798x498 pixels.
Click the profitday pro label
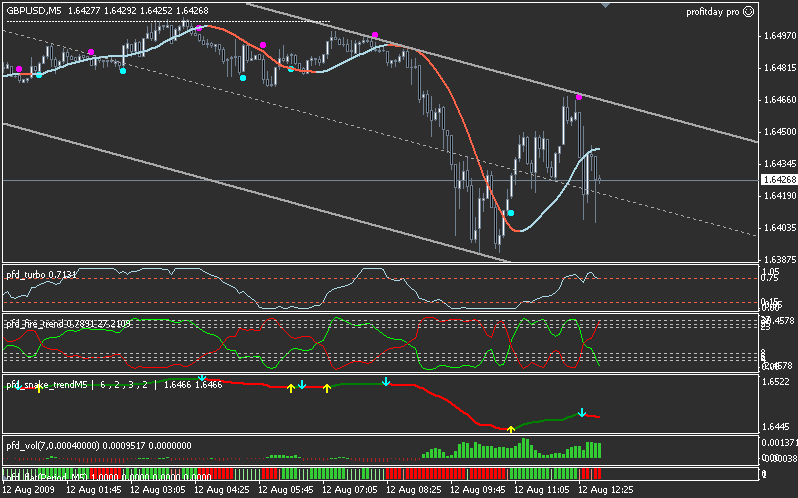pyautogui.click(x=710, y=11)
